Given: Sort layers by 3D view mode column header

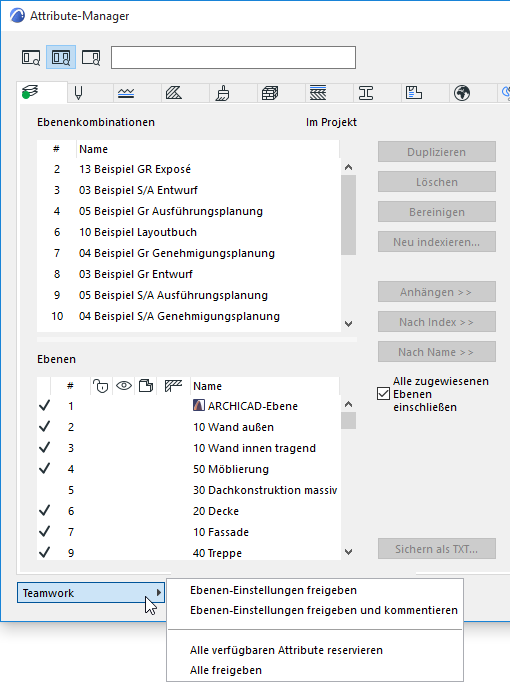Looking at the screenshot, I should [146, 386].
